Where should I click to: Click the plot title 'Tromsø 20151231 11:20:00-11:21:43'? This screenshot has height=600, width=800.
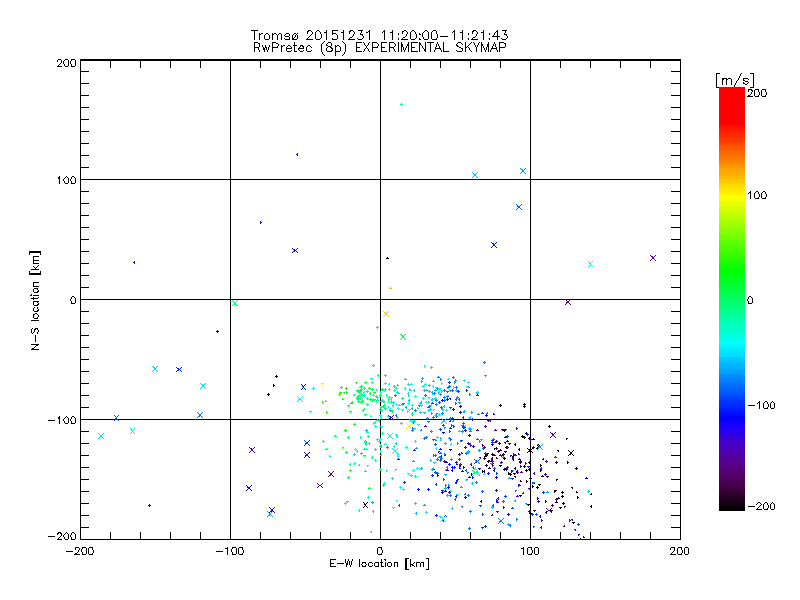point(379,35)
